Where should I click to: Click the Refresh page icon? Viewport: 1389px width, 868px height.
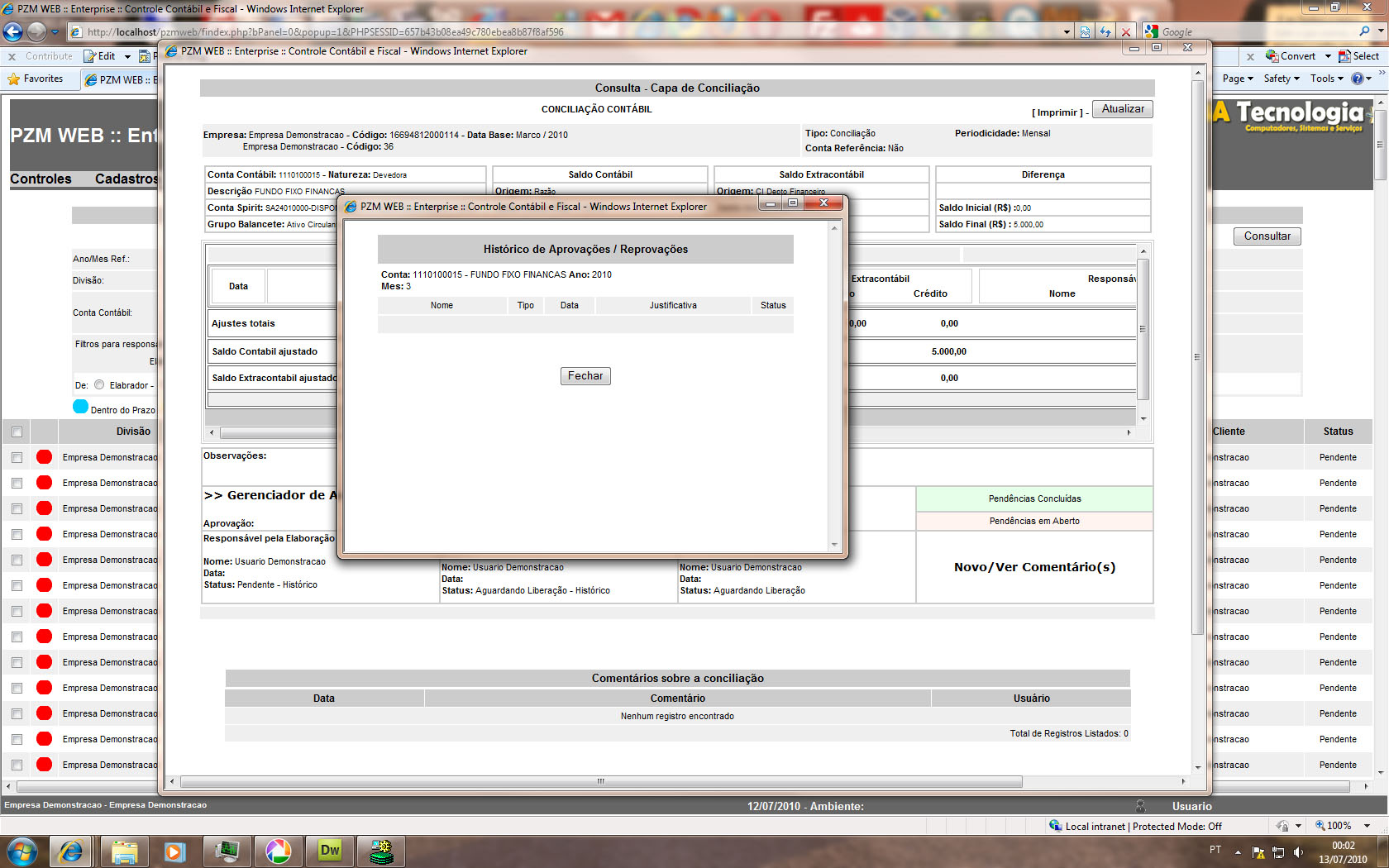(1105, 31)
